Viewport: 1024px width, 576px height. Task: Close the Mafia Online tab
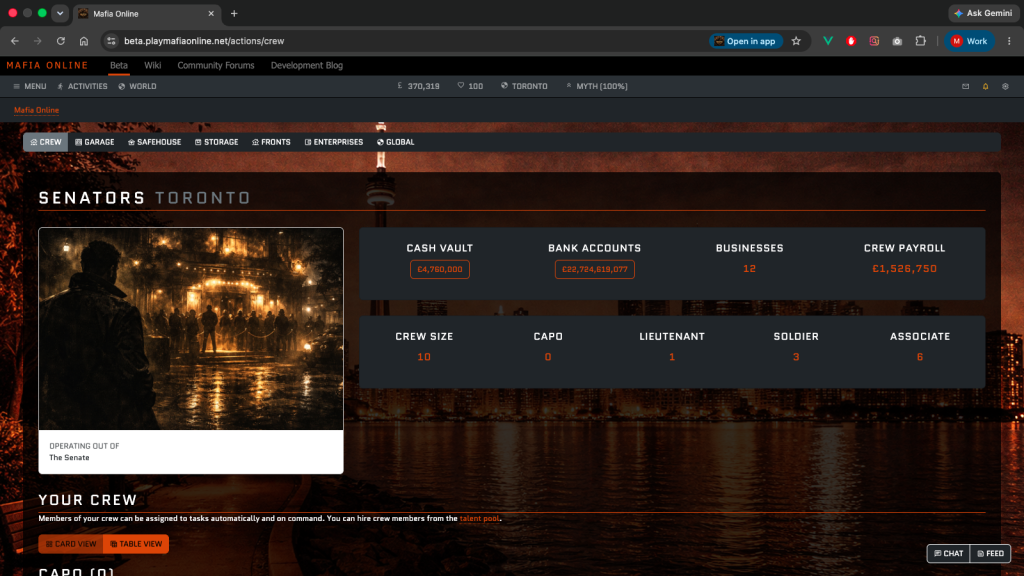pos(211,13)
